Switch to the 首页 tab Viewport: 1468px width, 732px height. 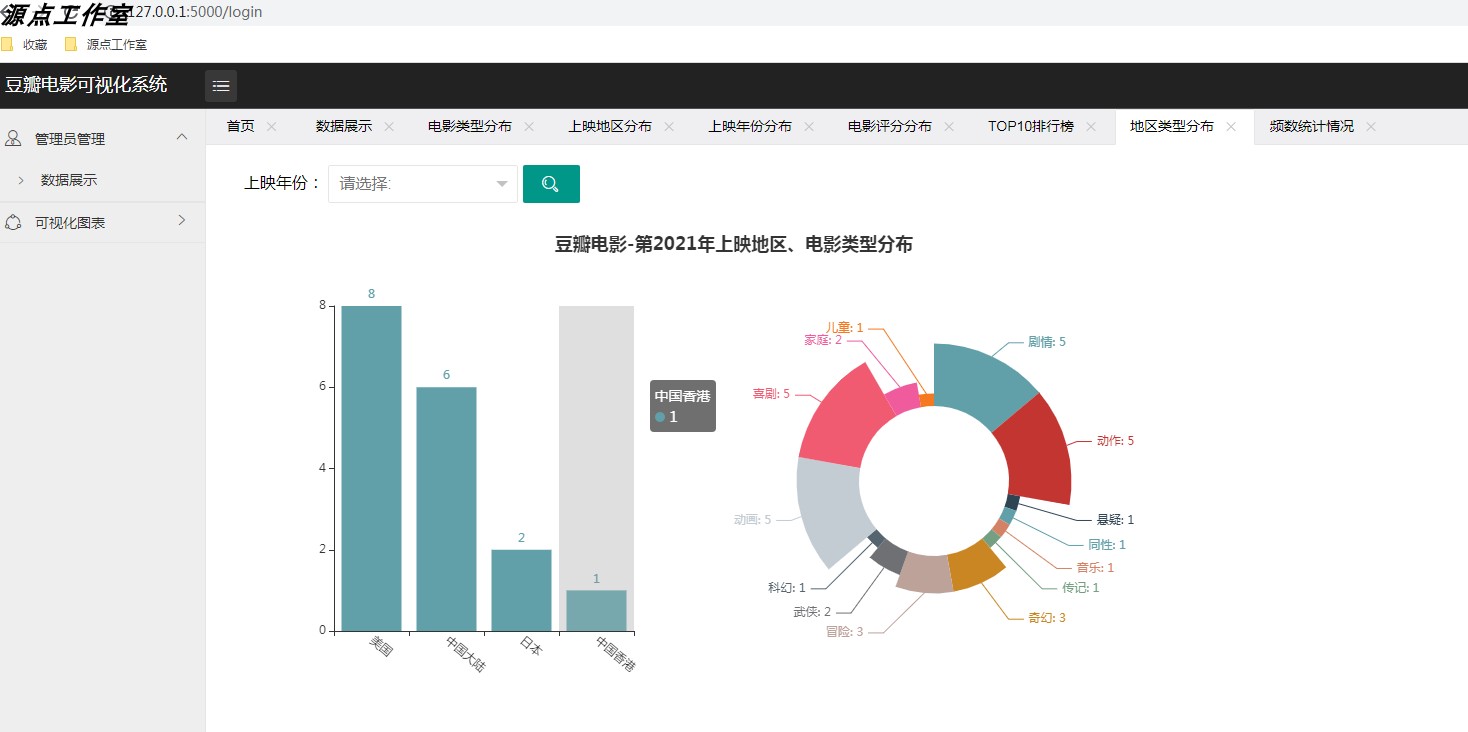coord(240,127)
